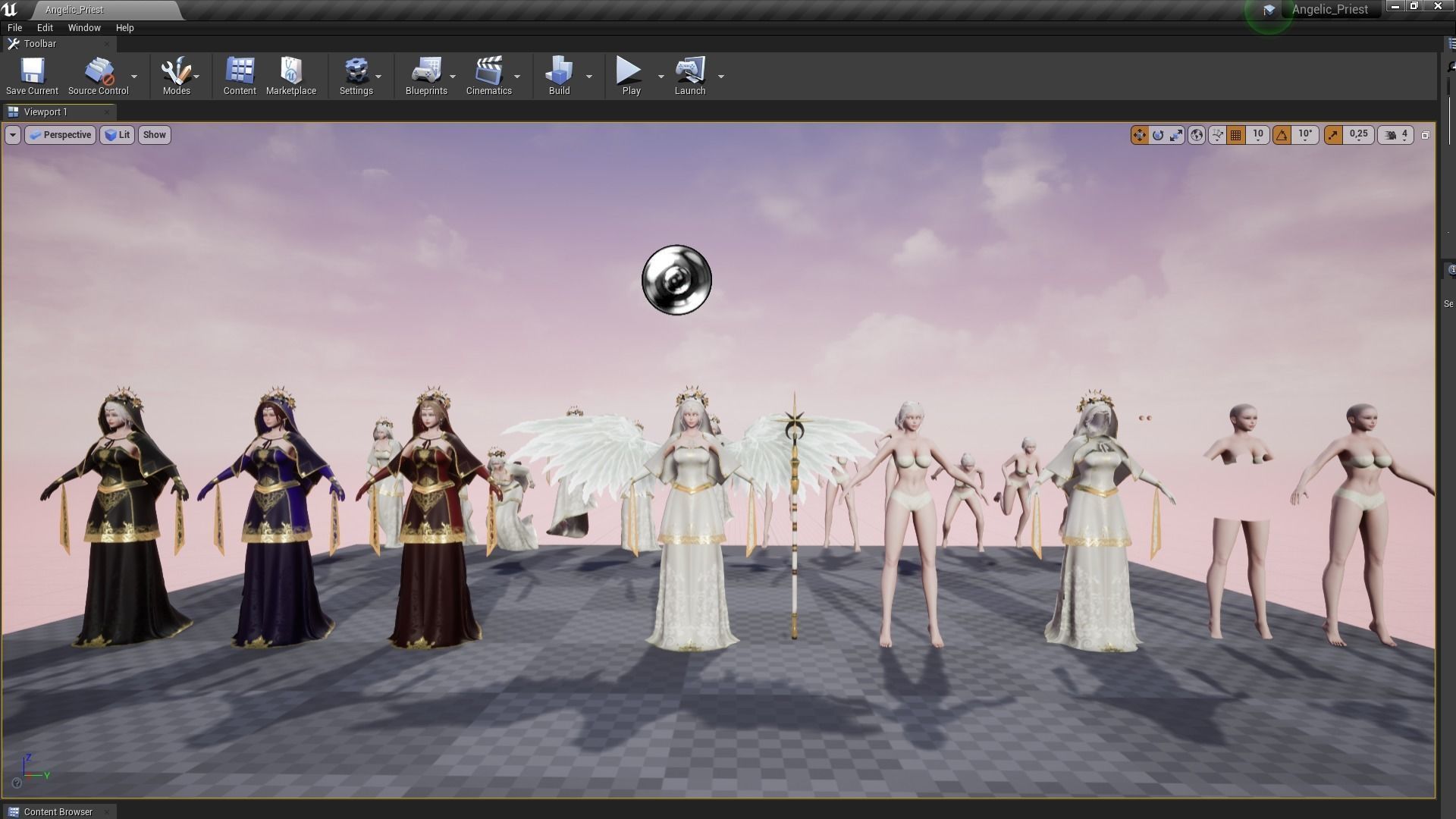Open the Cinematics toolbar icon
Screen dimensions: 1456x819
tap(488, 72)
